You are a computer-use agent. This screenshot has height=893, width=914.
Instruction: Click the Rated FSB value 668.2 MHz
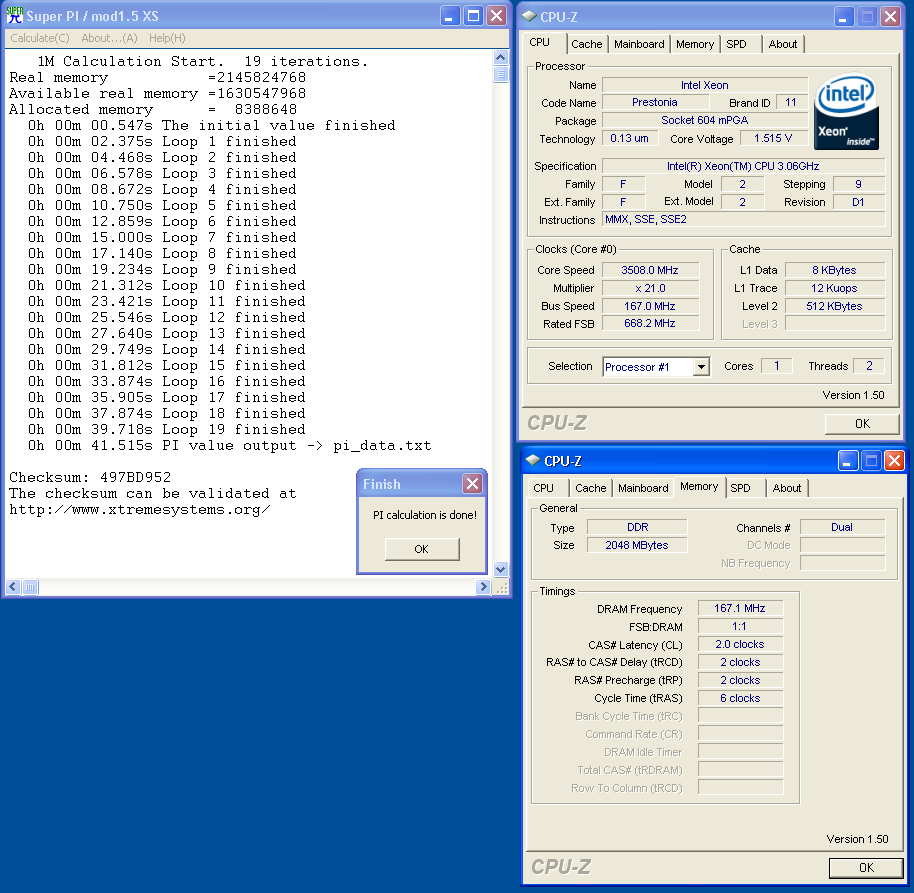click(x=650, y=324)
